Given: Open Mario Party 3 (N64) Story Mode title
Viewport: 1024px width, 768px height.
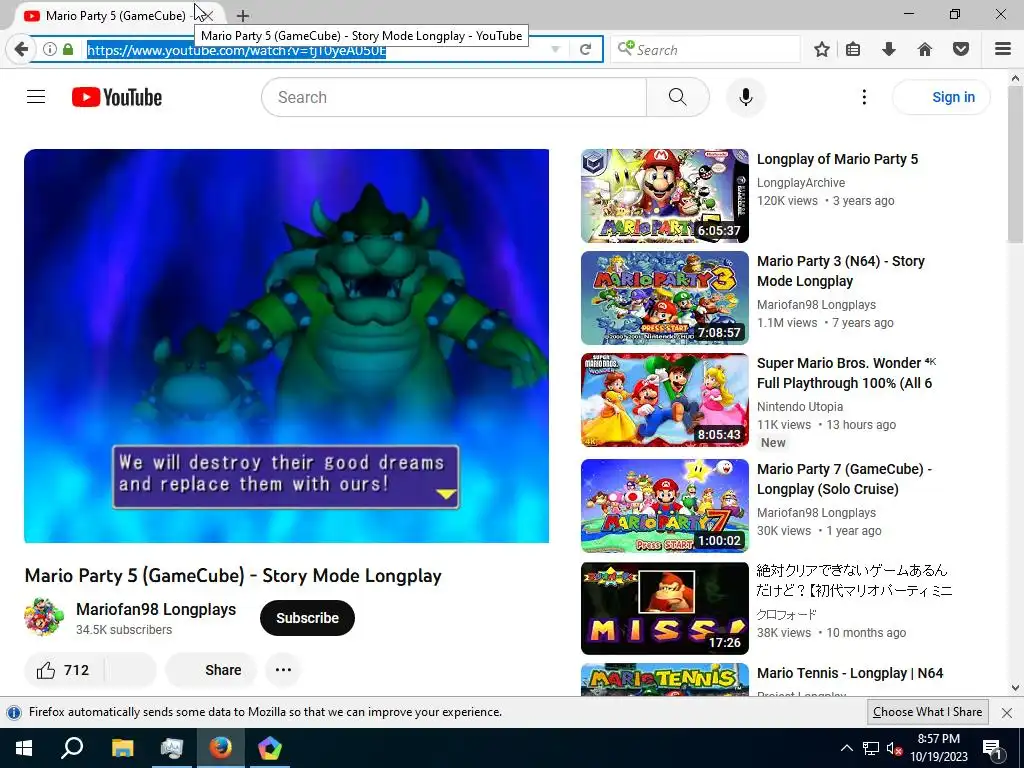Looking at the screenshot, I should 840,271.
